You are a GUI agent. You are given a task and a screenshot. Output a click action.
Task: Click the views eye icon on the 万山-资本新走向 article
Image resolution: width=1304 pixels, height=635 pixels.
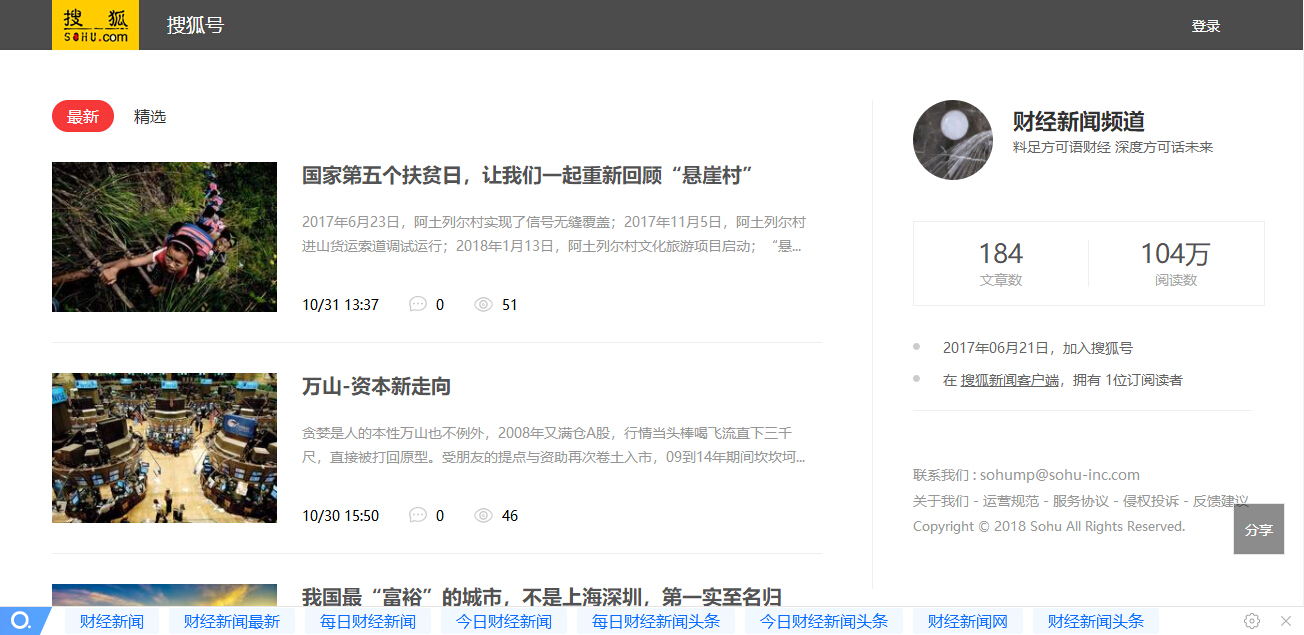(484, 515)
